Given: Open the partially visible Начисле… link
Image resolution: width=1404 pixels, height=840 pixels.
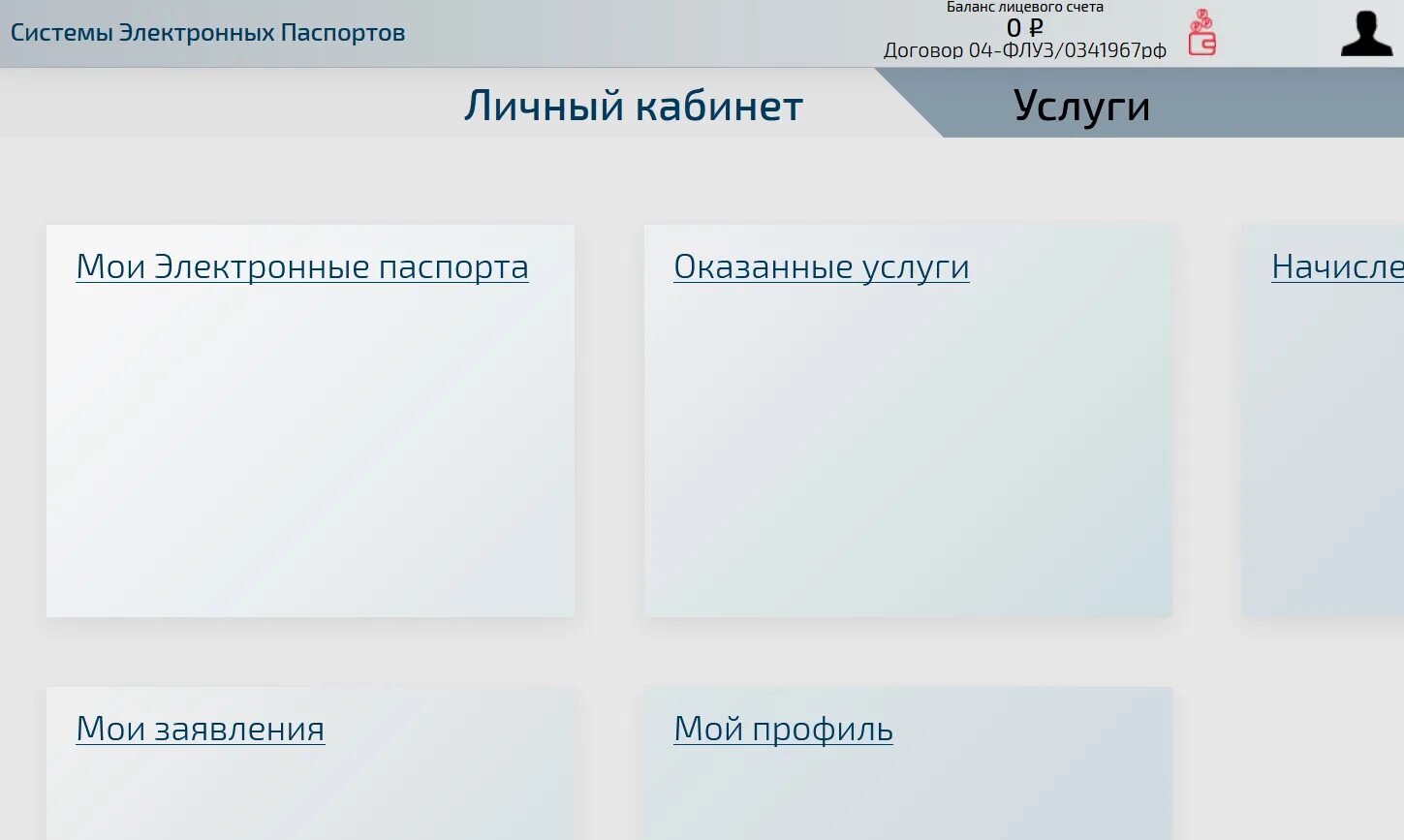Looking at the screenshot, I should pos(1337,266).
